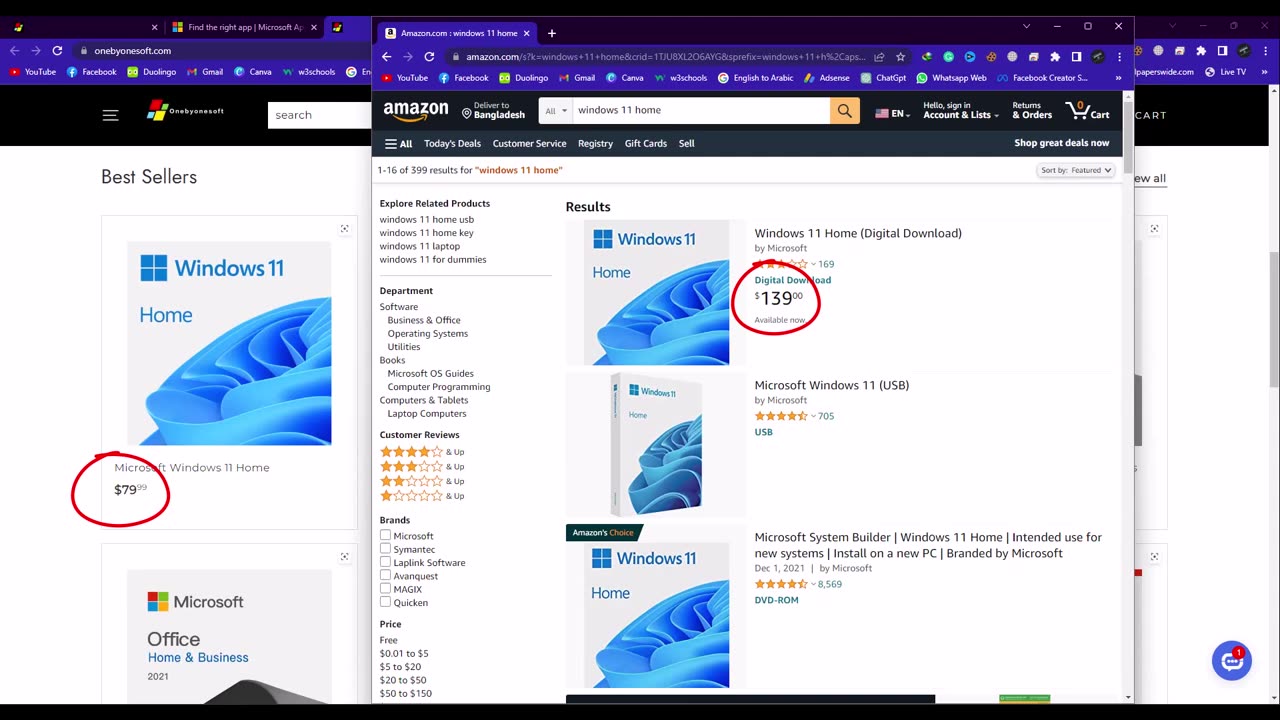The width and height of the screenshot is (1280, 720).
Task: Open Microsoft Windows 11 (USB) link
Action: click(832, 385)
